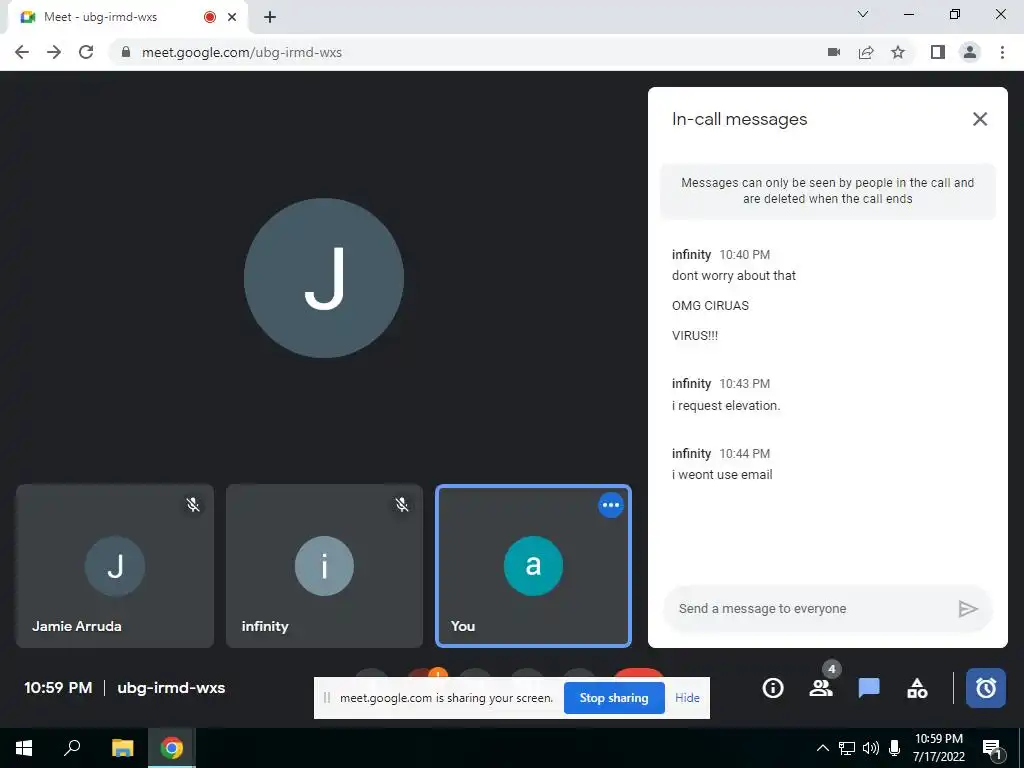1024x768 pixels.
Task: Show hidden system tray icons
Action: [x=823, y=748]
